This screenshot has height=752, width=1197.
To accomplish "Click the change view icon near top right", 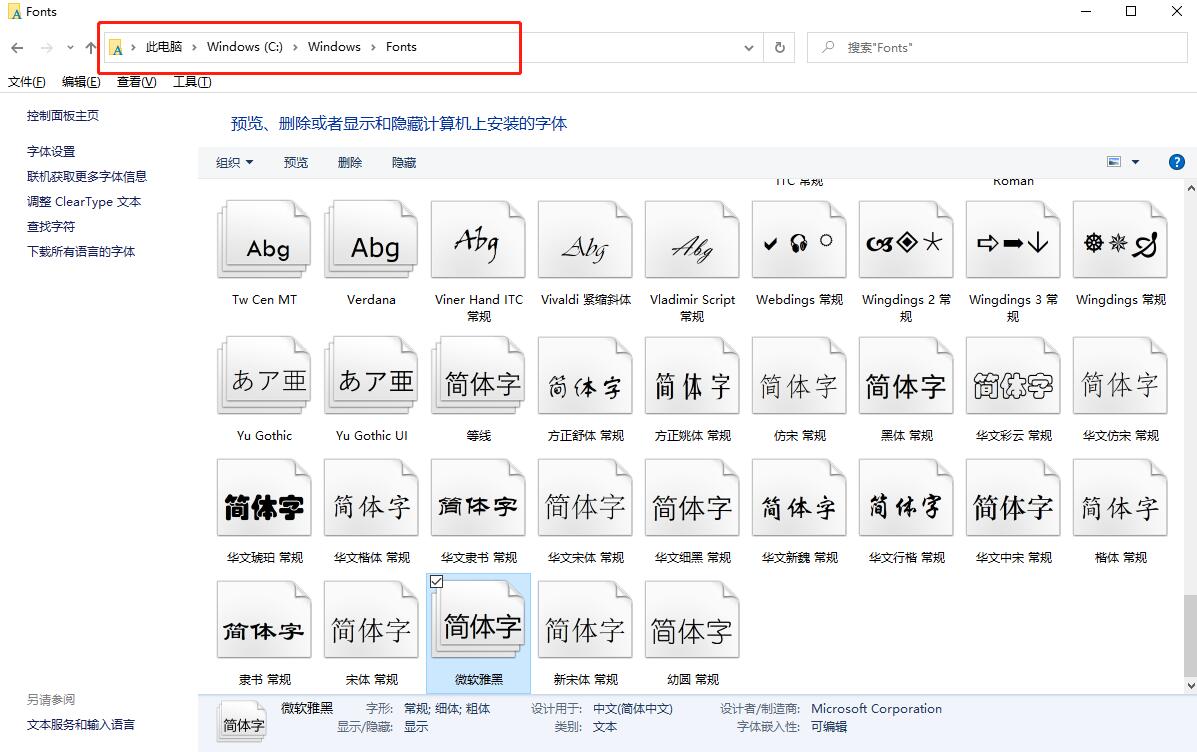I will click(x=1114, y=161).
